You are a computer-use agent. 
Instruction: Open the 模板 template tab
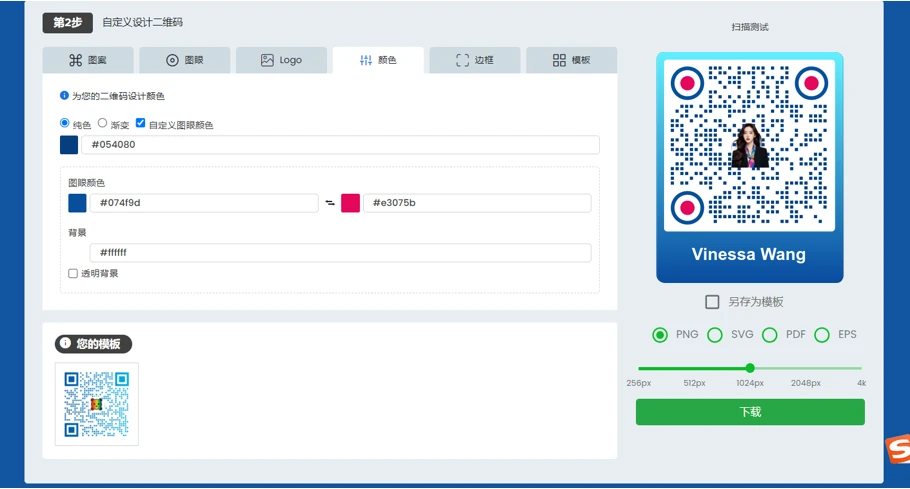(x=572, y=60)
